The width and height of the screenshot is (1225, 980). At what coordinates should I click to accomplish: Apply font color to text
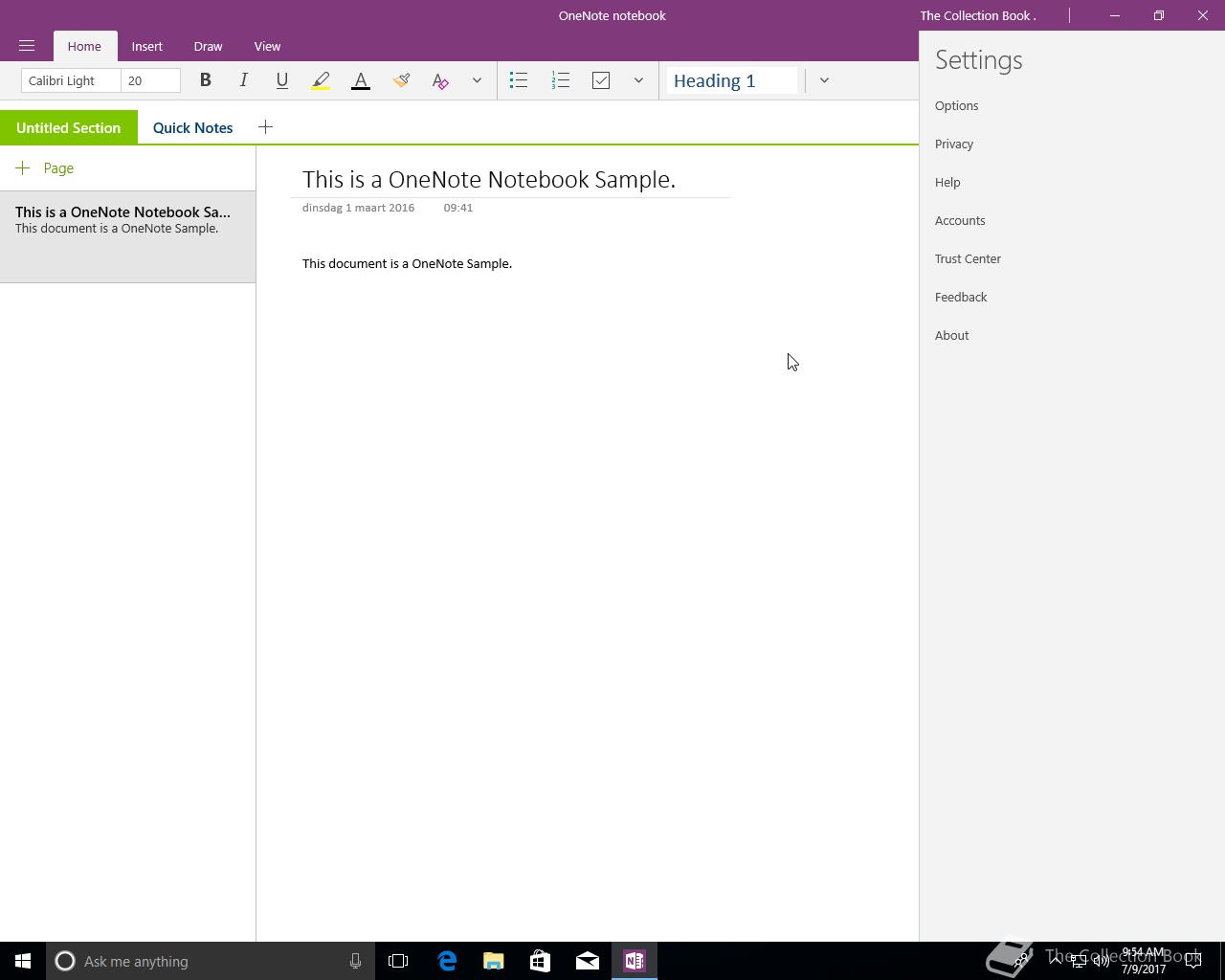point(361,80)
